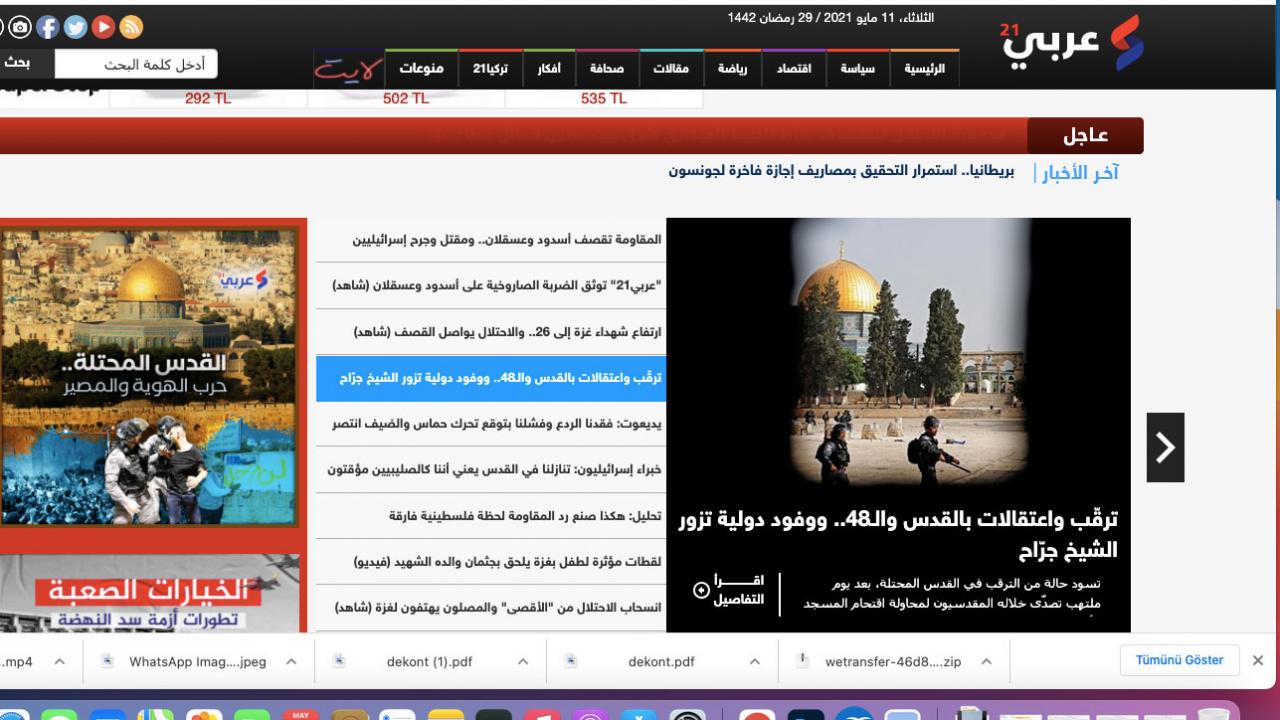Open the Instagram camera icon
1280x720 pixels.
pyautogui.click(x=20, y=27)
